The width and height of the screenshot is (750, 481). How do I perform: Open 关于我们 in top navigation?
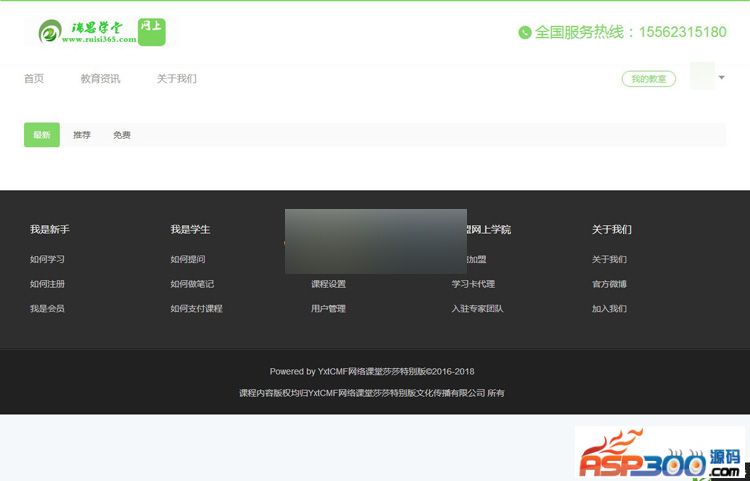click(x=176, y=78)
